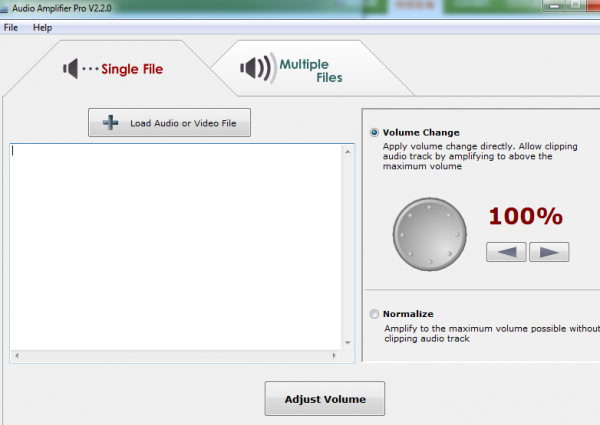This screenshot has height=425, width=600.
Task: Increase volume with the right arrow button
Action: coord(549,252)
